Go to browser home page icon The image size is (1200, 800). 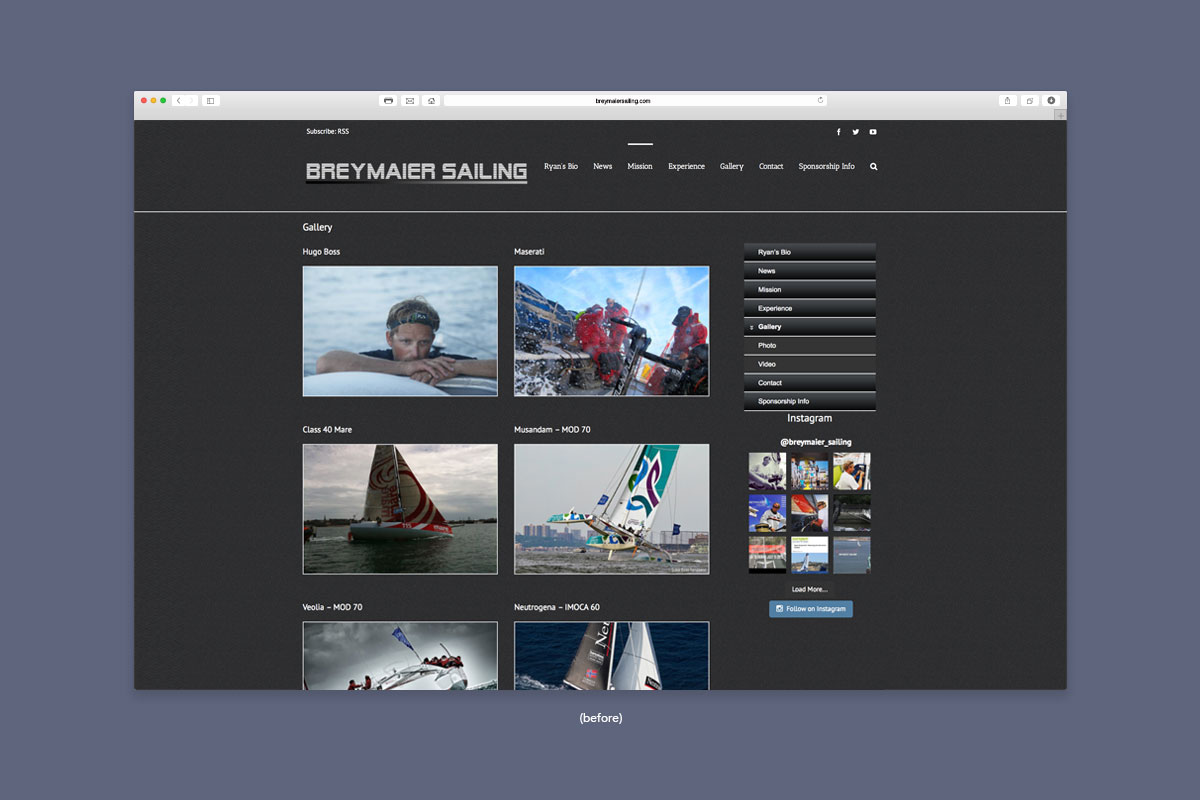(x=431, y=101)
